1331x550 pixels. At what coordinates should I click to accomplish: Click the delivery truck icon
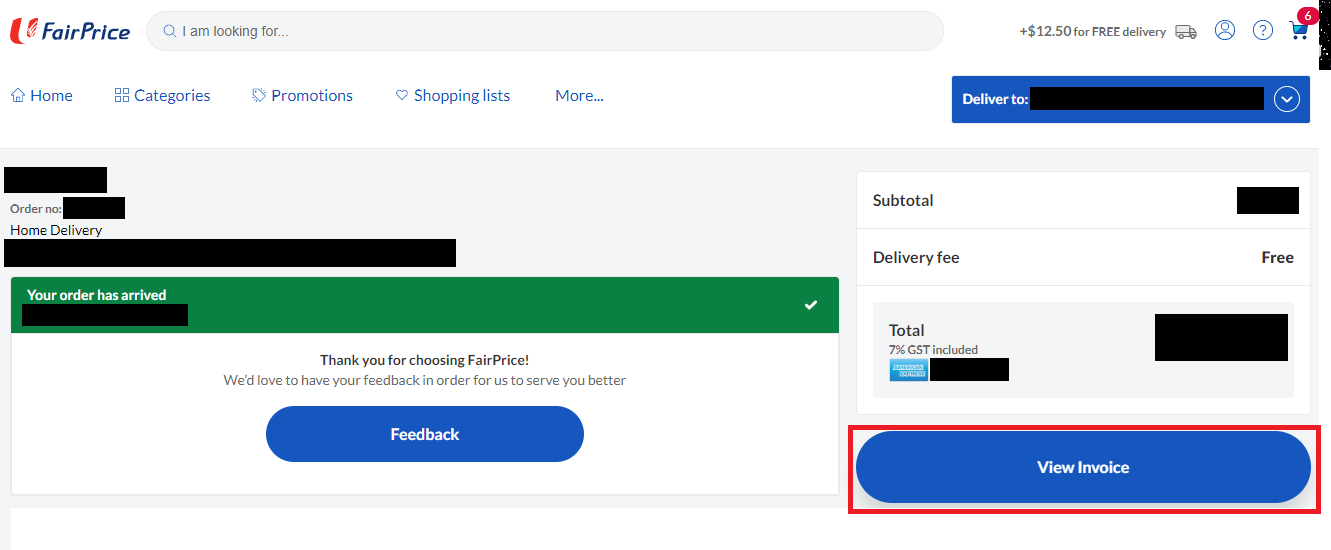(x=1186, y=32)
